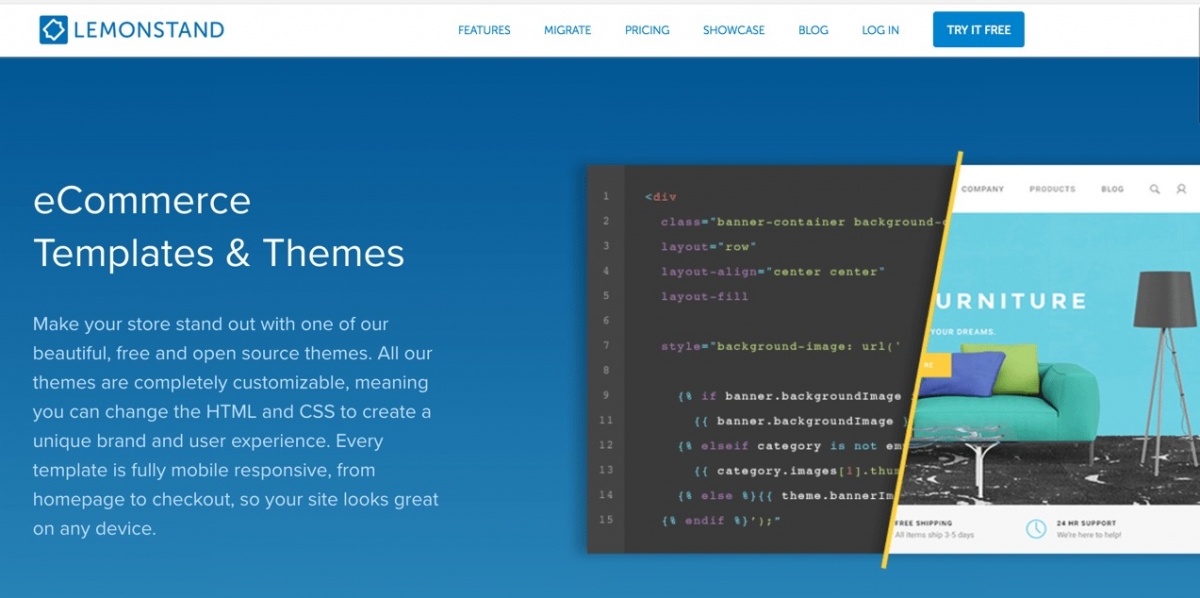The image size is (1200, 598).
Task: Visit the Blog from top navigation
Action: [813, 30]
